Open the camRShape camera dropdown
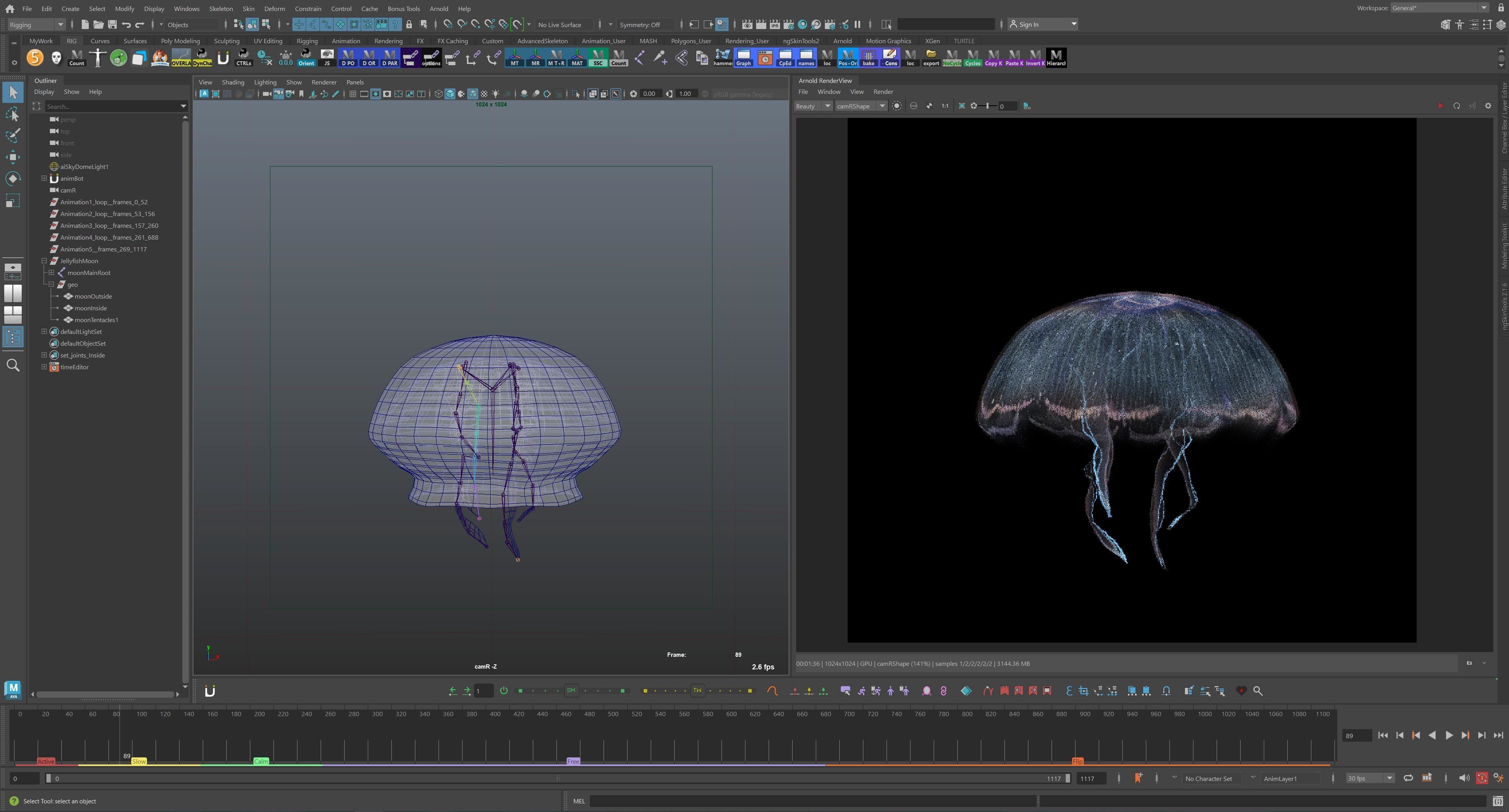 coord(861,106)
